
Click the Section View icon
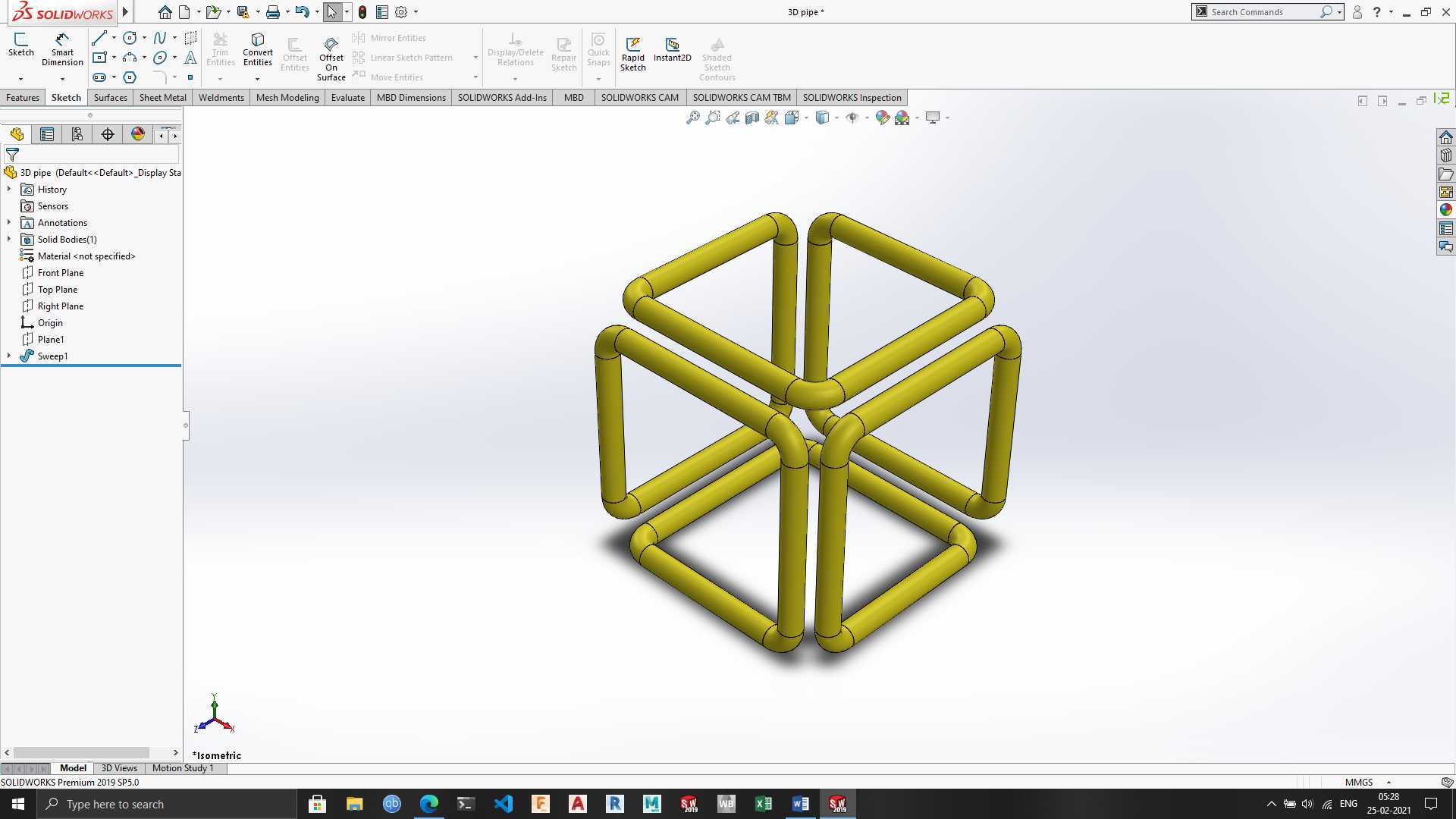[752, 118]
